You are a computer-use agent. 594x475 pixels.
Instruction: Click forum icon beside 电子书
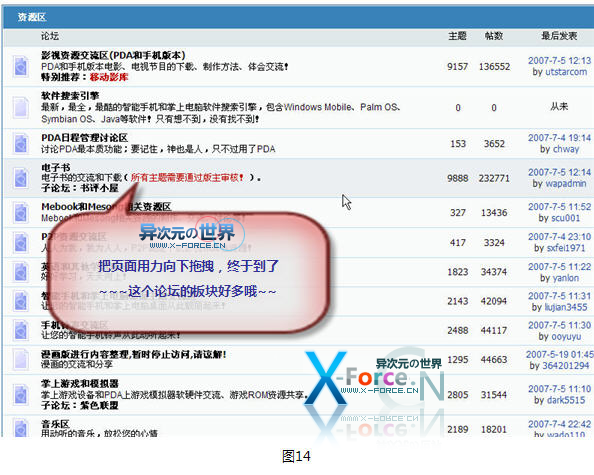coord(21,178)
